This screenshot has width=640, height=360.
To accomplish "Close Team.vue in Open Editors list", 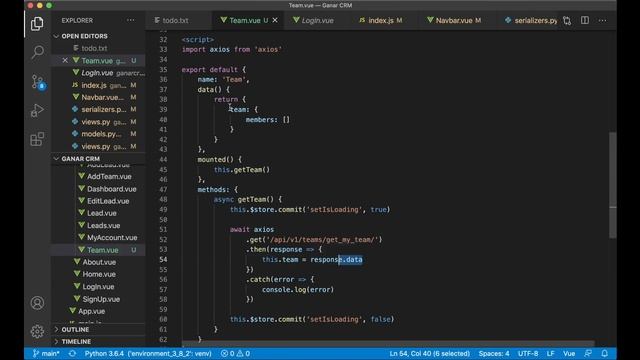I will pos(65,60).
